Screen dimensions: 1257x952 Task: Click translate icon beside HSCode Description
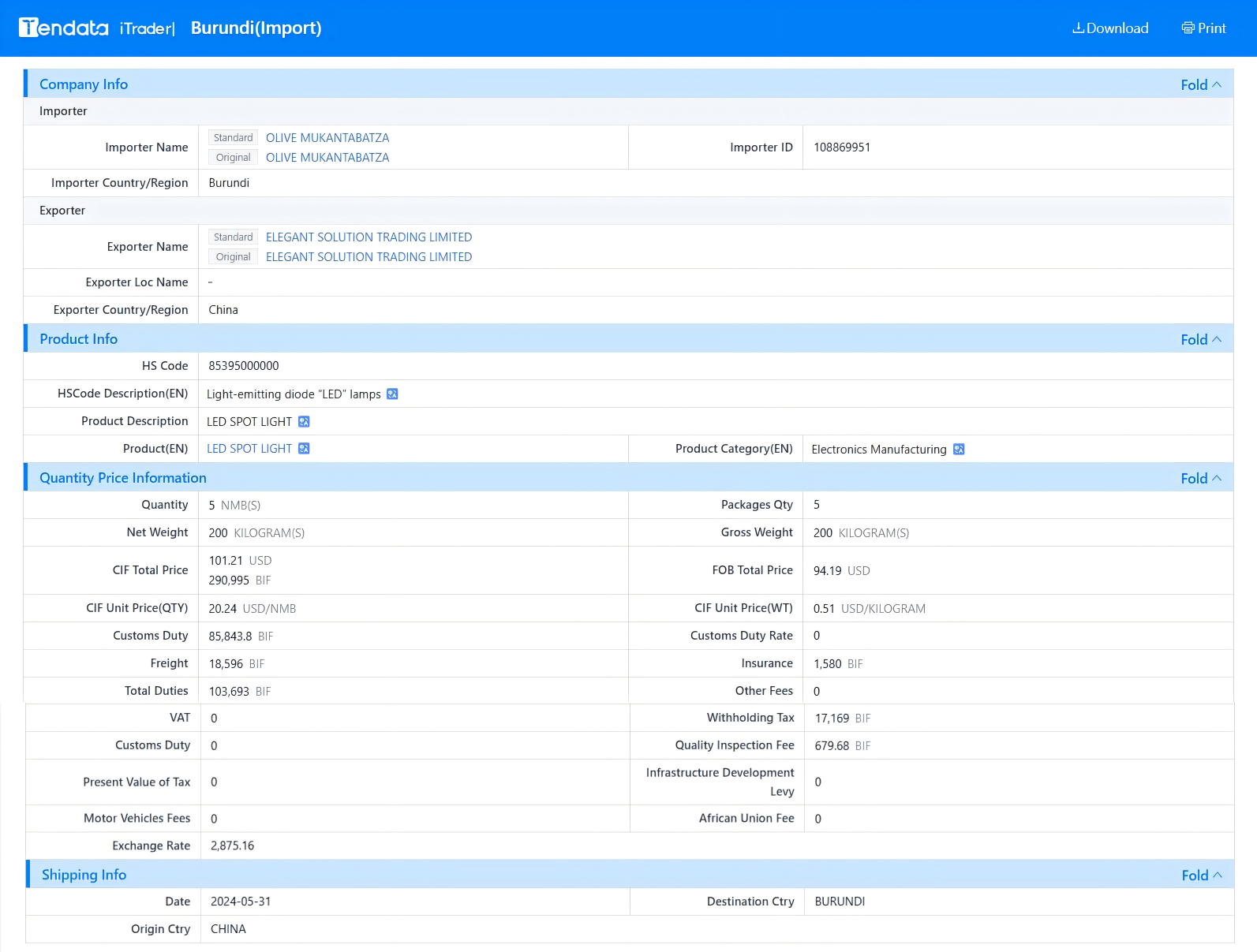(392, 394)
